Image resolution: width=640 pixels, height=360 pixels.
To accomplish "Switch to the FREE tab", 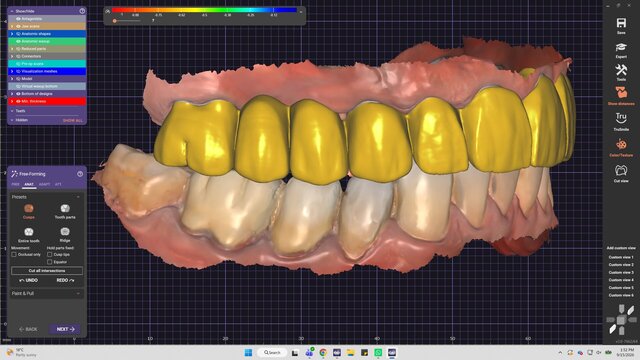I will click(16, 184).
